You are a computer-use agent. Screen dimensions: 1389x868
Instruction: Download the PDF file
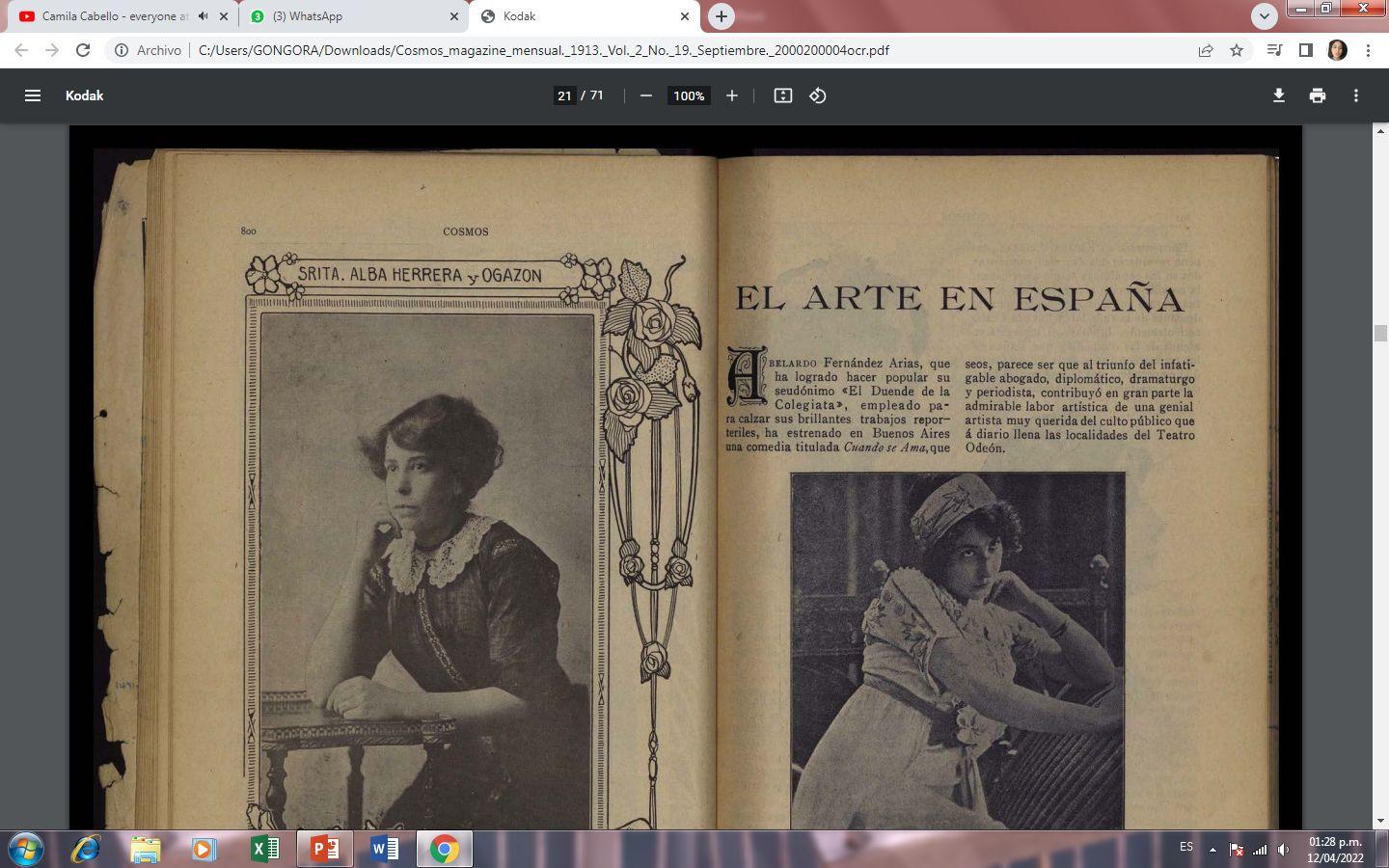coord(1279,95)
